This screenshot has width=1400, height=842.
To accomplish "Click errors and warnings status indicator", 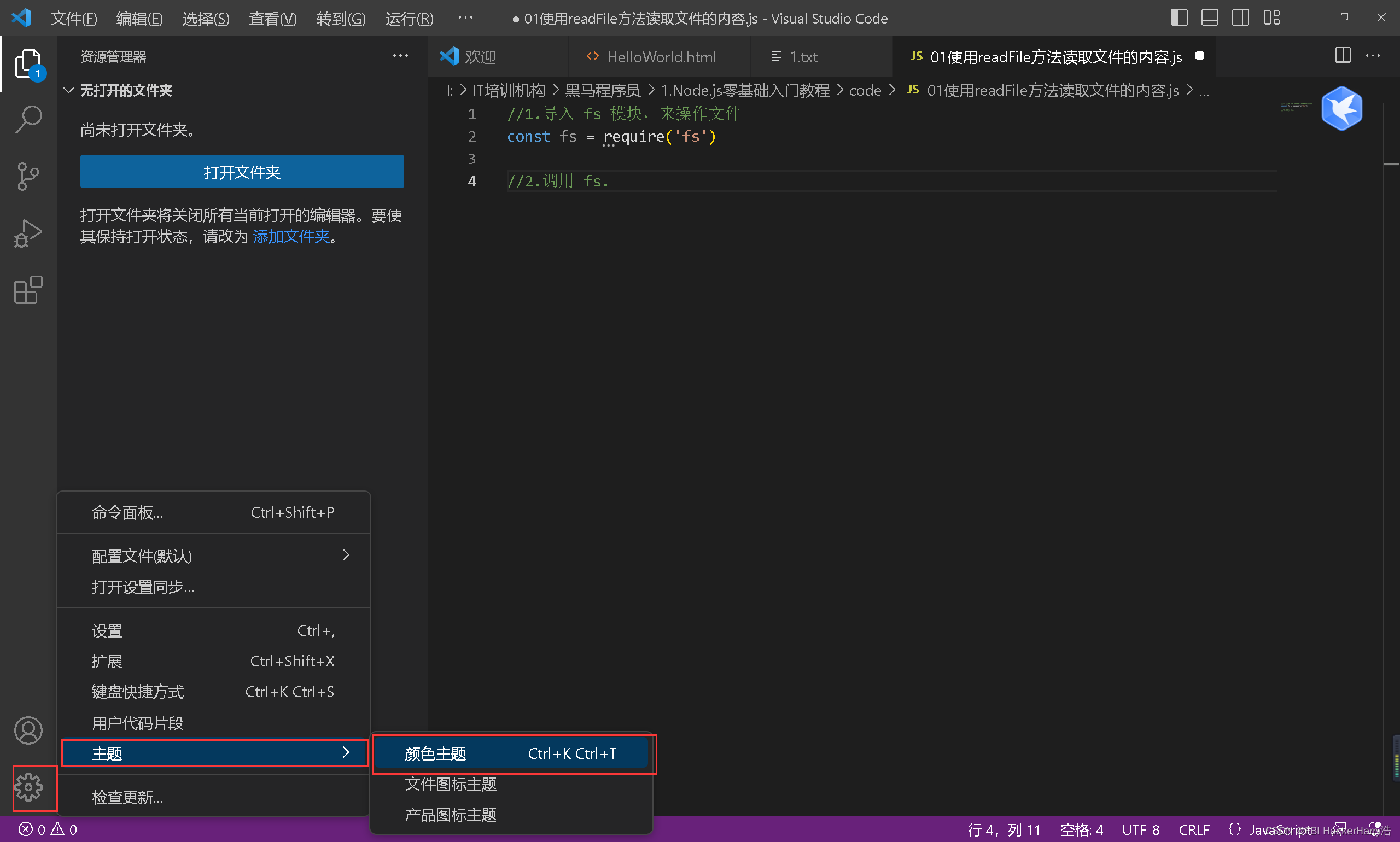I will pos(48,829).
